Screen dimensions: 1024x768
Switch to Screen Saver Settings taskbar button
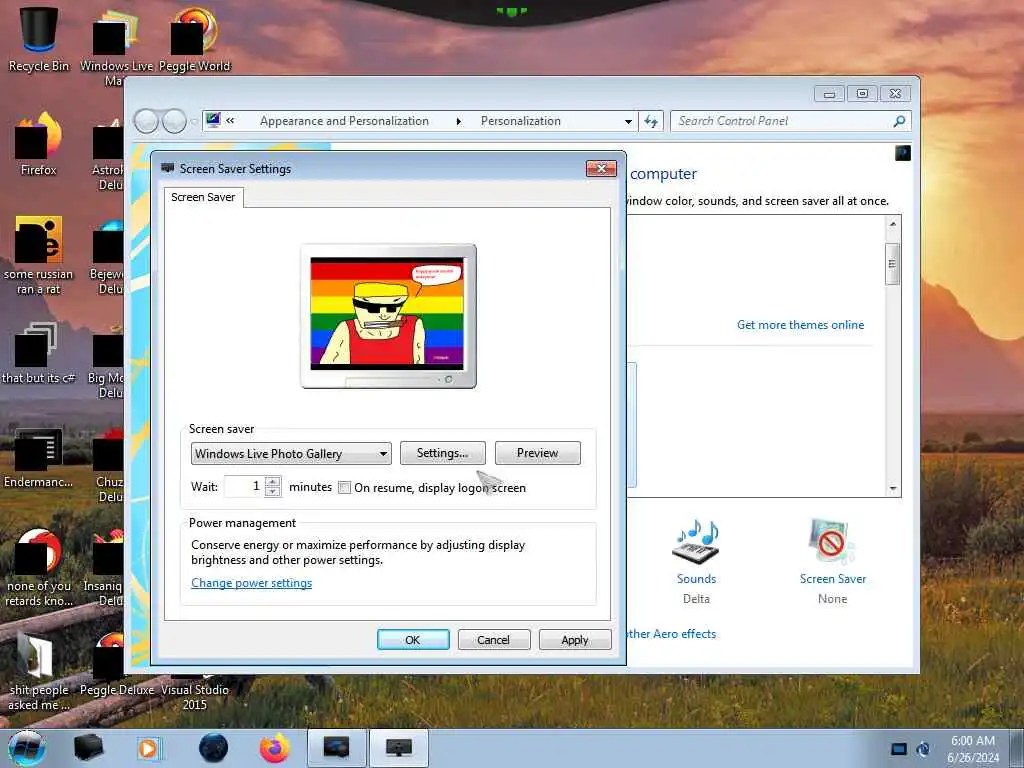click(x=399, y=748)
